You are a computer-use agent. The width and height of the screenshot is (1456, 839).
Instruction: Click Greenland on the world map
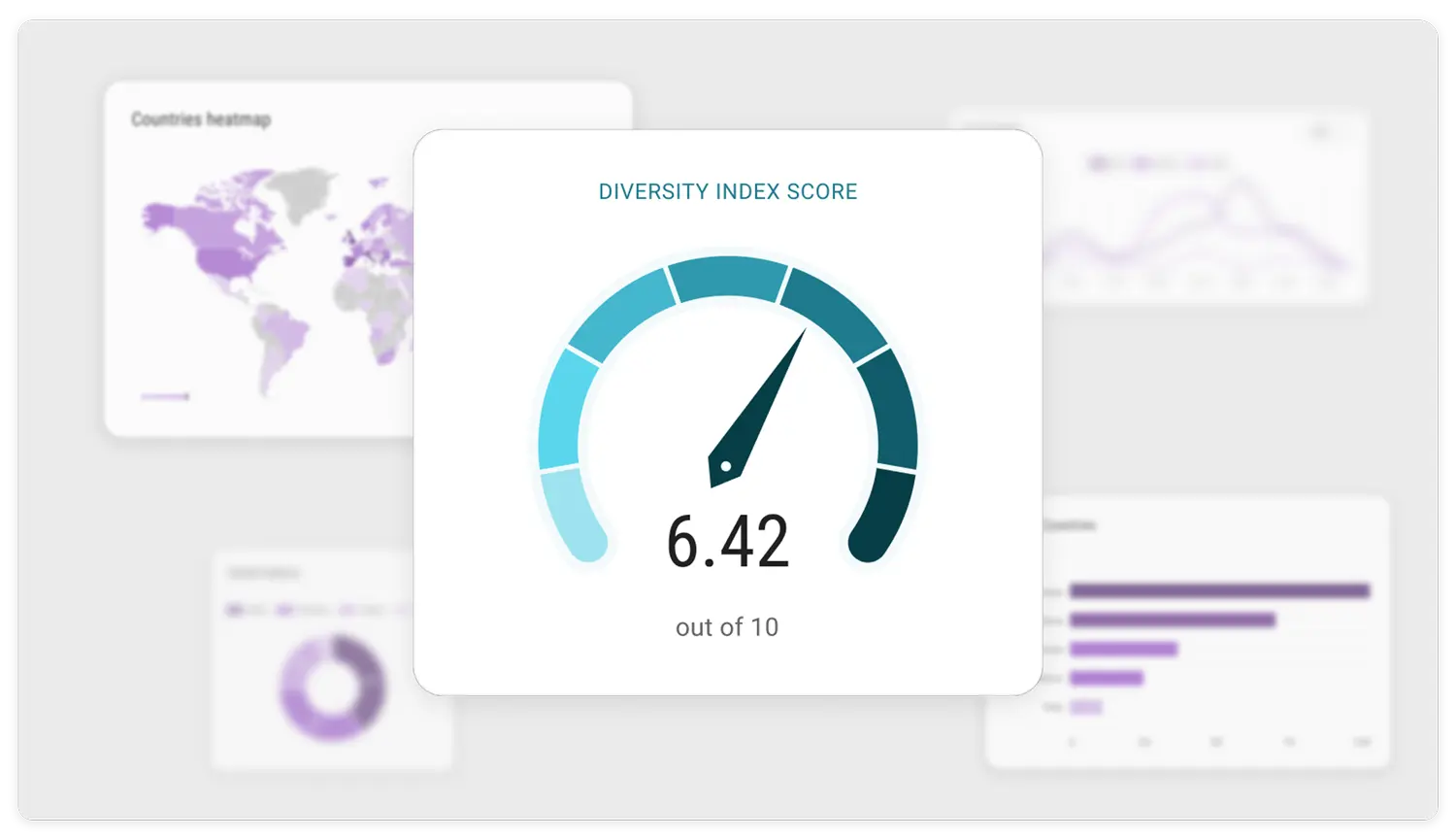point(299,189)
